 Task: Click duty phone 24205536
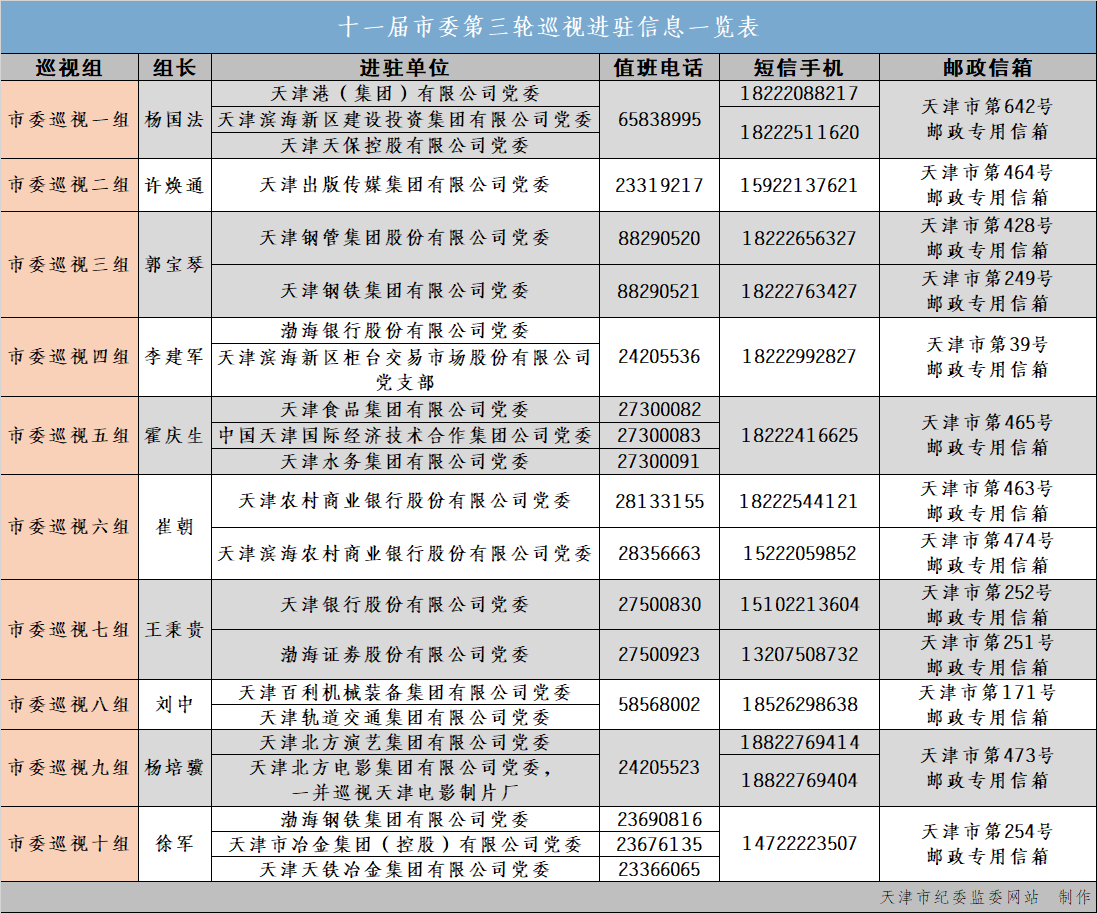click(x=659, y=357)
